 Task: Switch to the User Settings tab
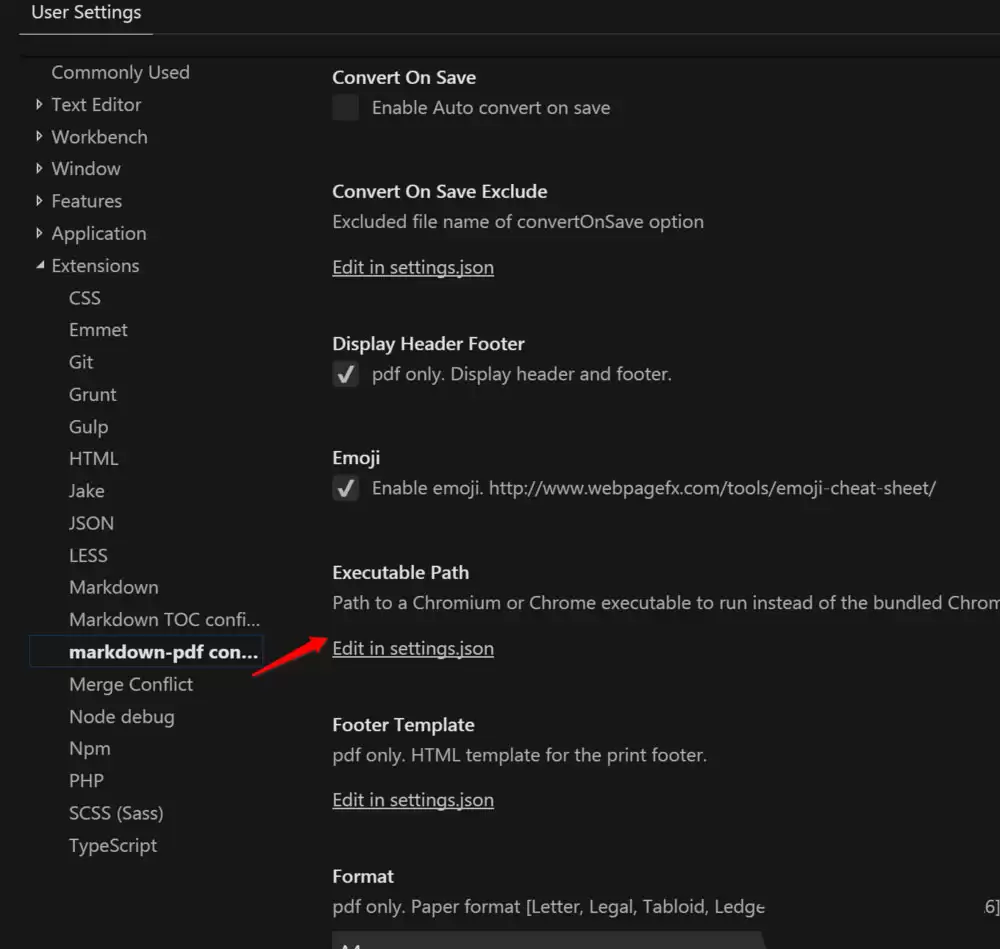click(85, 12)
